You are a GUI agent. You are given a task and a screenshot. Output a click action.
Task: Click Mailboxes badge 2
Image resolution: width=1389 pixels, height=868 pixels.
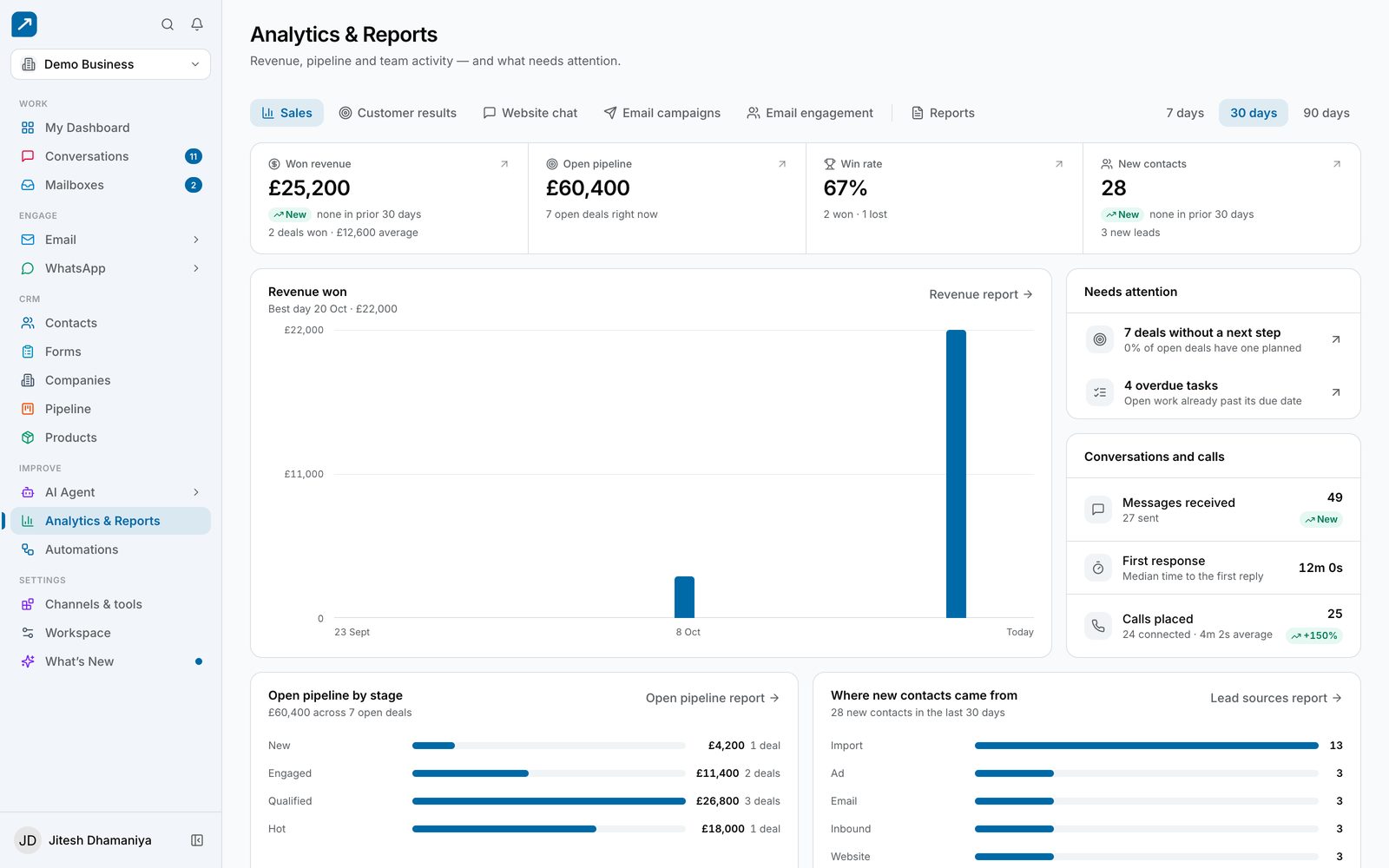tap(194, 185)
